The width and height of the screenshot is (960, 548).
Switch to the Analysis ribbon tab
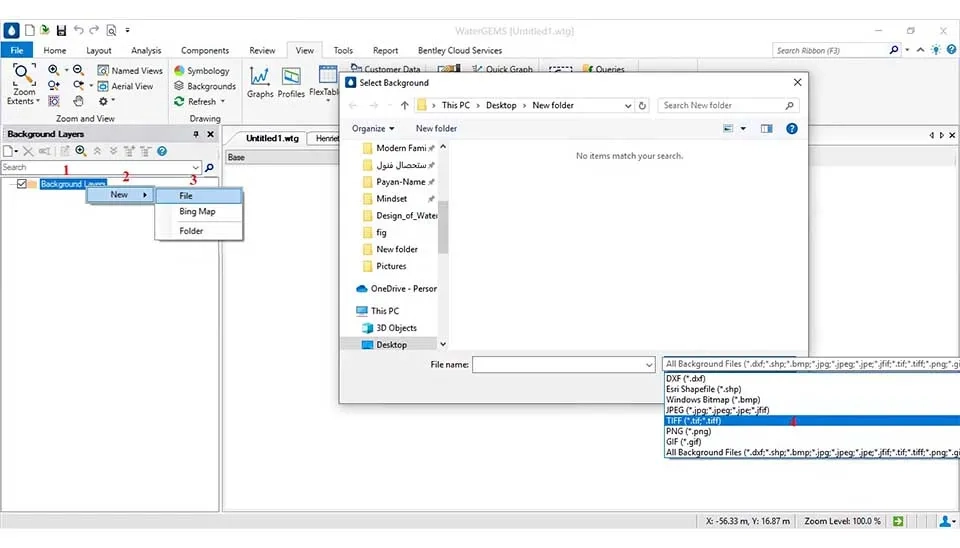[146, 50]
